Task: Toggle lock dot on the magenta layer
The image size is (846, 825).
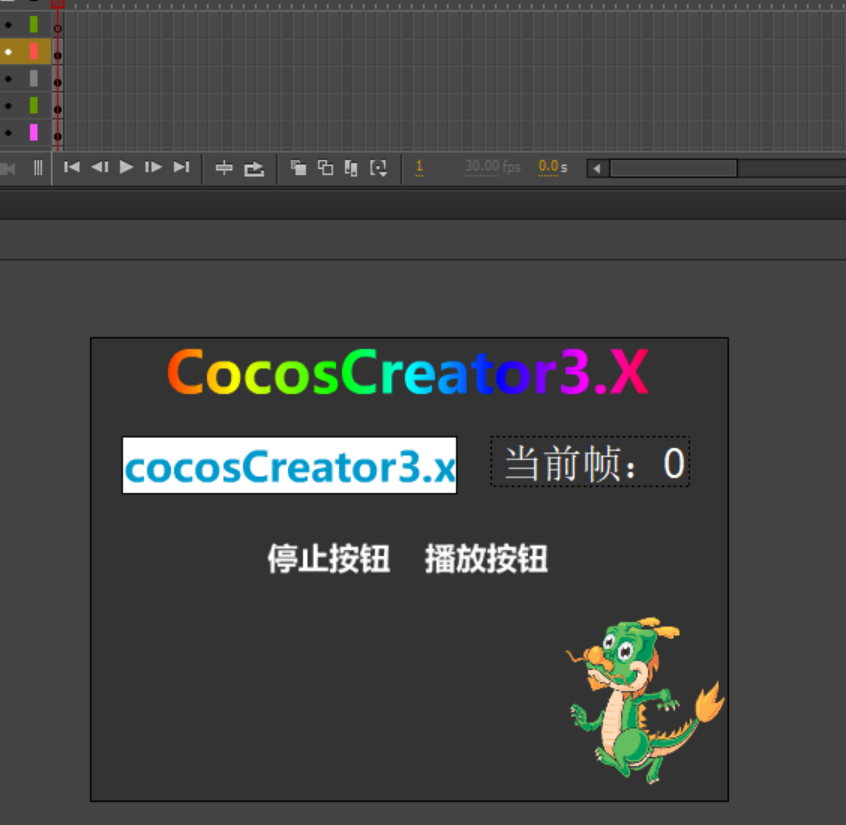Action: pyautogui.click(x=8, y=133)
